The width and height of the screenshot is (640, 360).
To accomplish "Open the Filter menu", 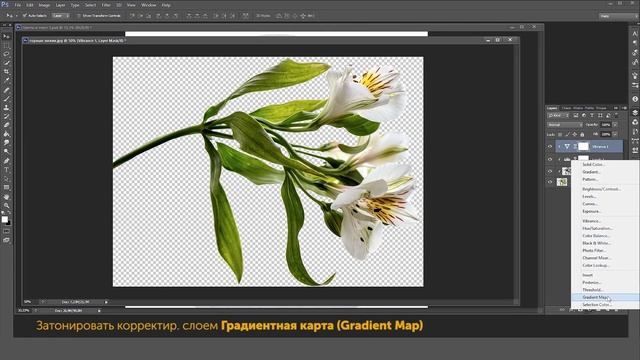I will coord(106,5).
